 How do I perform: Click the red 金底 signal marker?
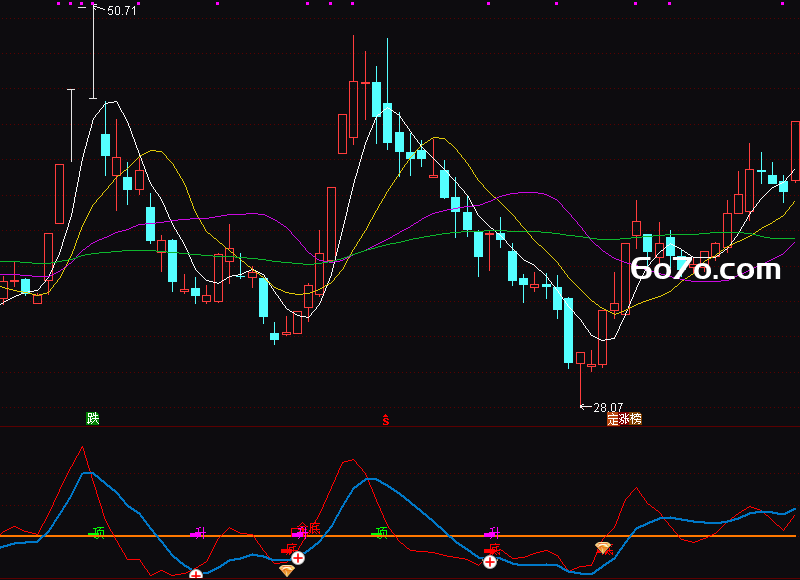[308, 528]
